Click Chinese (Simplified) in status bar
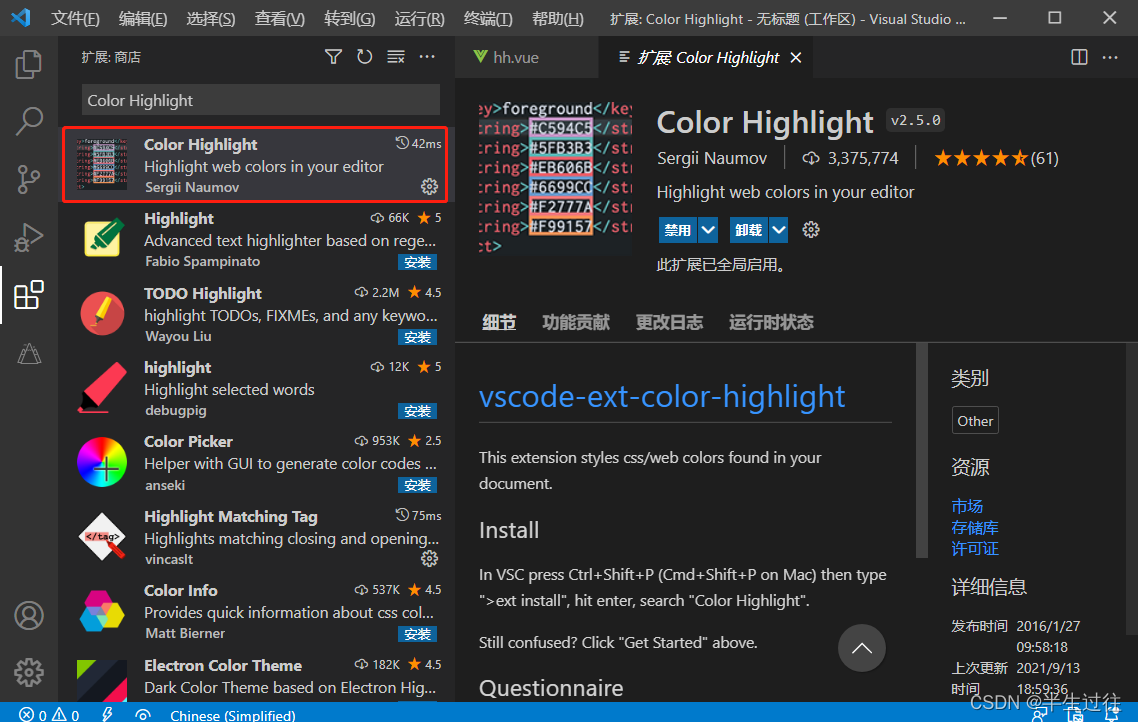 233,715
